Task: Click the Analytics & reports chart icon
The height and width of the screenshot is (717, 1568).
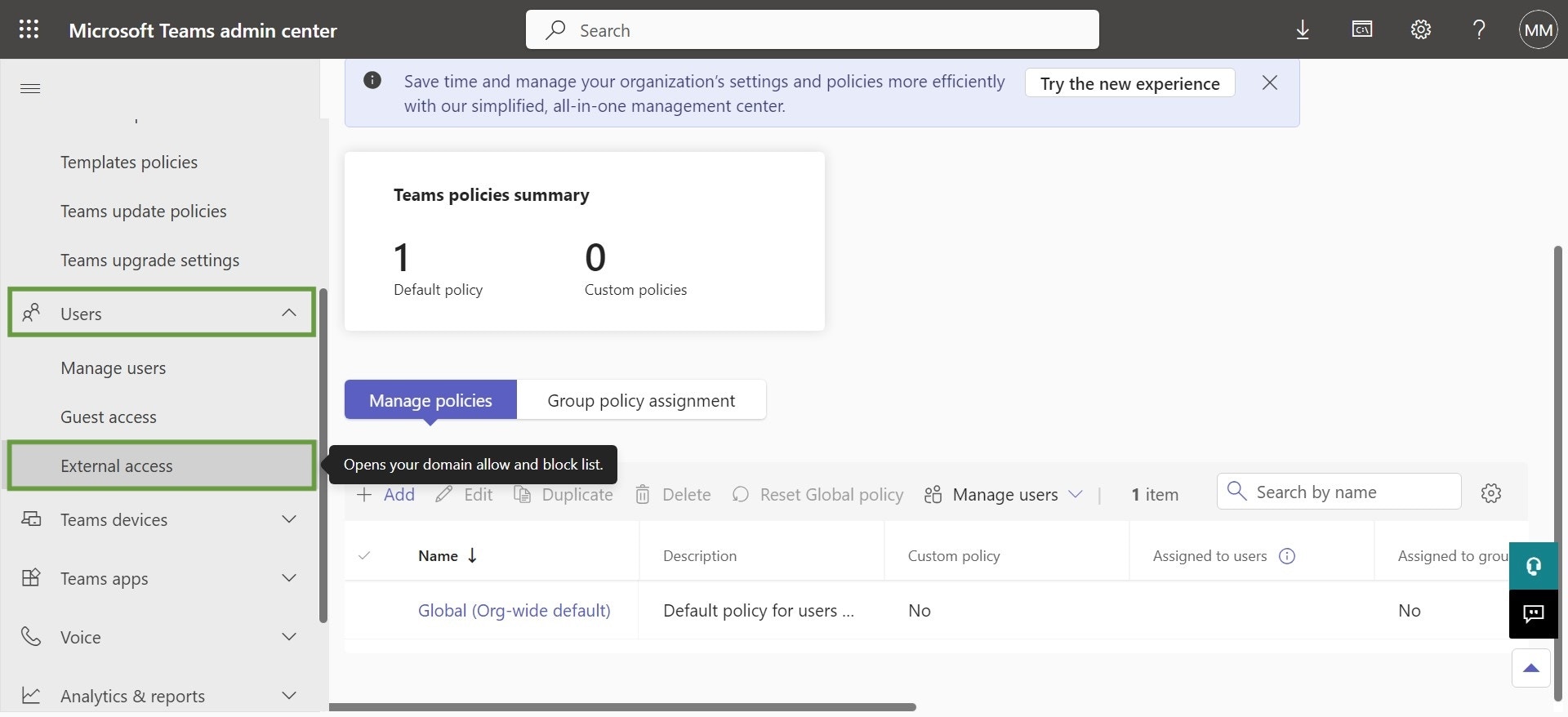Action: click(x=31, y=695)
